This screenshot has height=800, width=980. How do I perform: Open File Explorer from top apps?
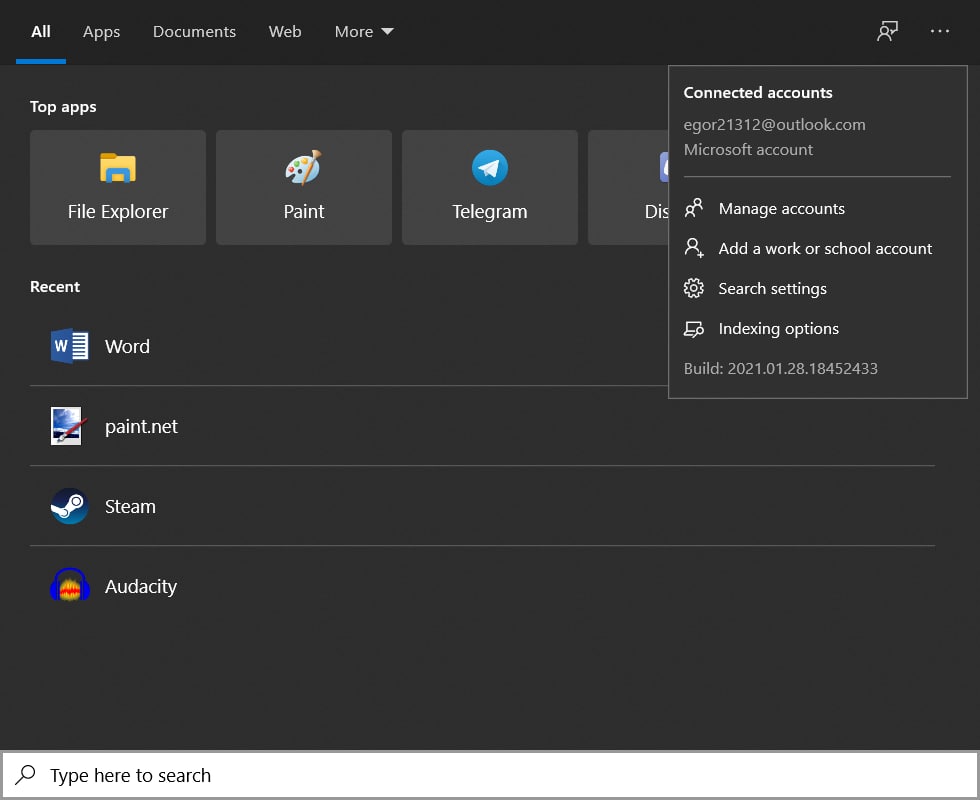pos(118,187)
